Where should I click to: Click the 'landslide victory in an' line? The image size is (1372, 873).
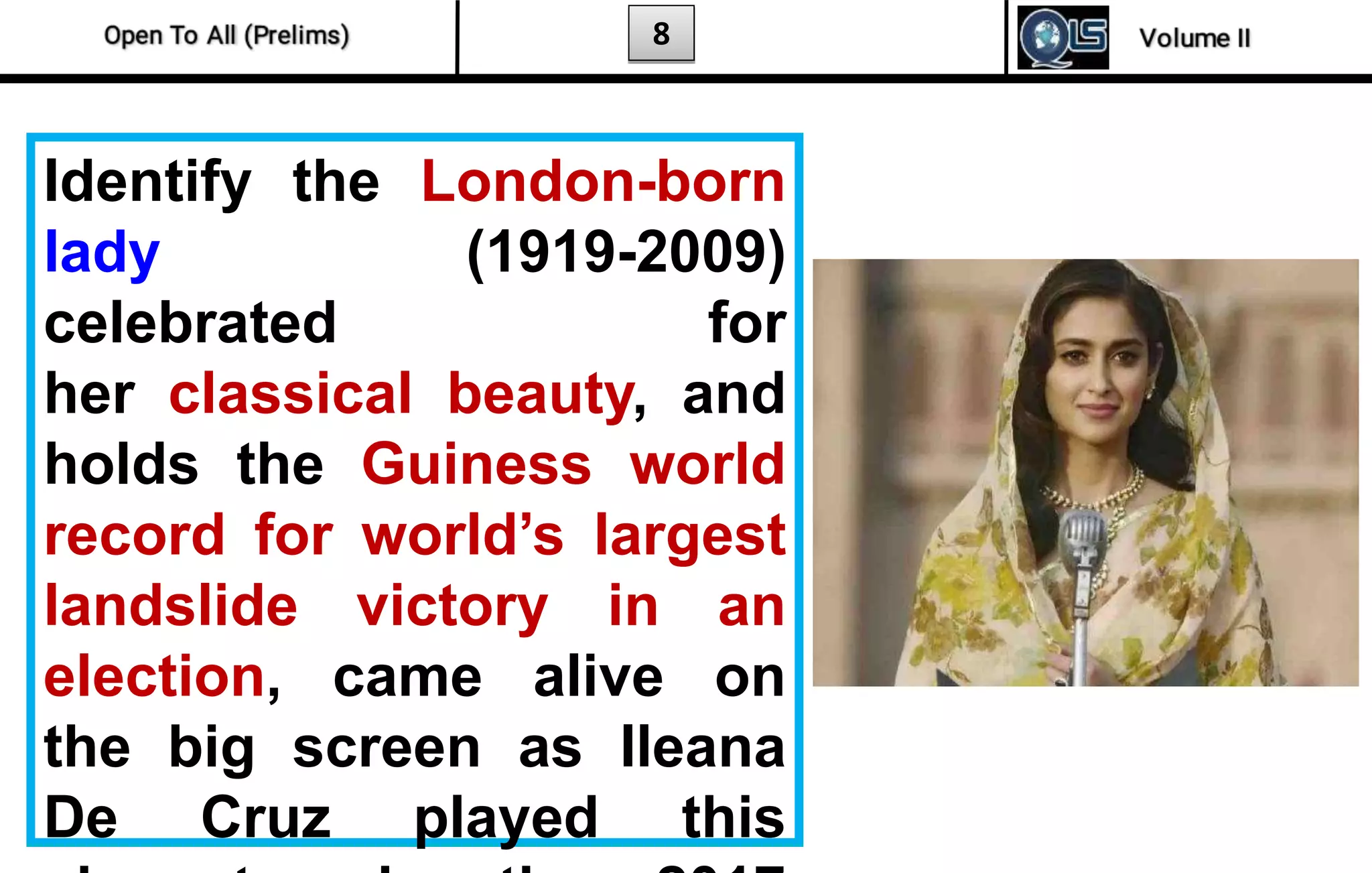[x=414, y=608]
